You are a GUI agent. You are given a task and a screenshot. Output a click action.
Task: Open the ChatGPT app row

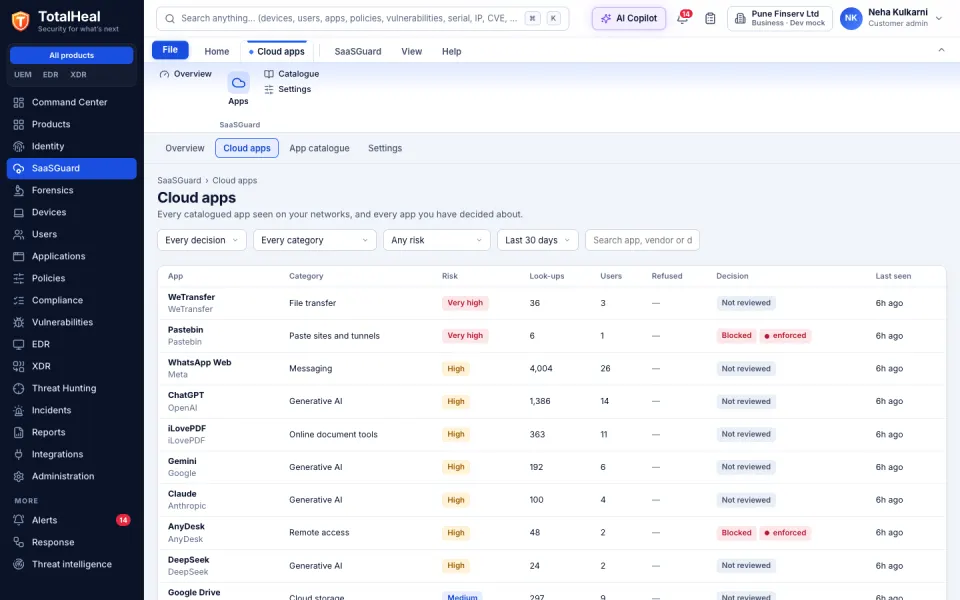[x=552, y=402]
